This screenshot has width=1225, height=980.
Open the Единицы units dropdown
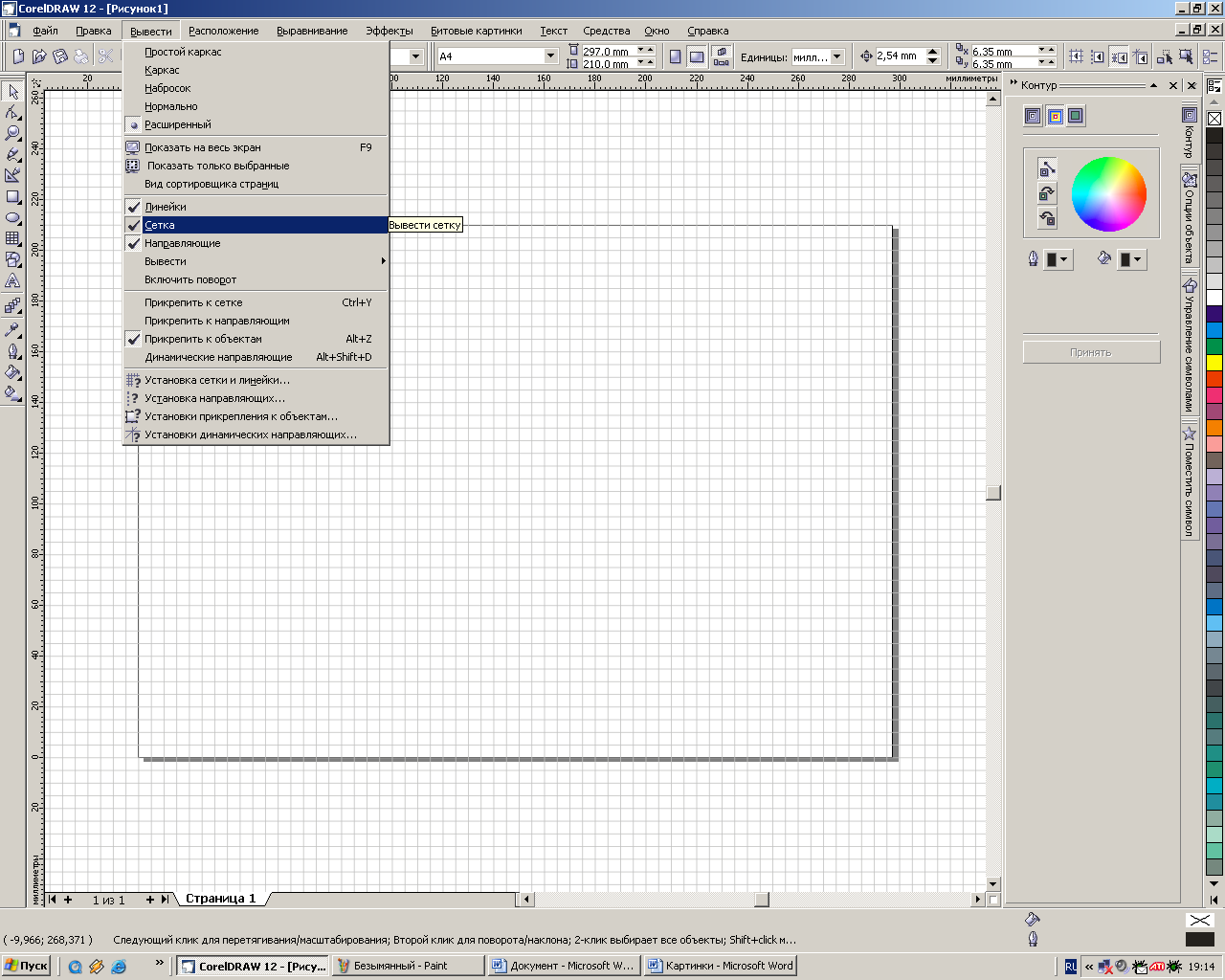click(837, 56)
